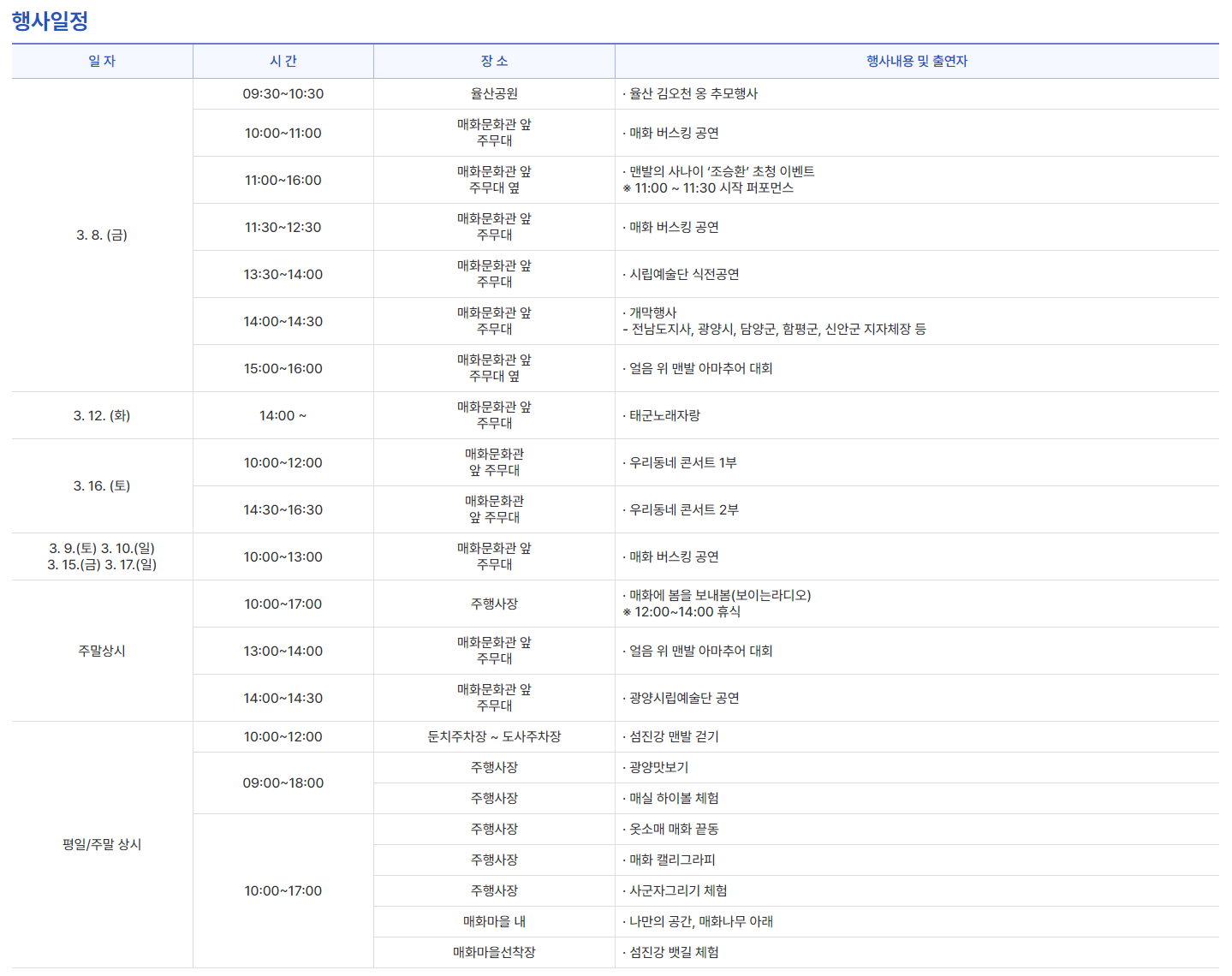Click the 11:00 ~ 11:30 시작 퍼포먼스 note

708,188
